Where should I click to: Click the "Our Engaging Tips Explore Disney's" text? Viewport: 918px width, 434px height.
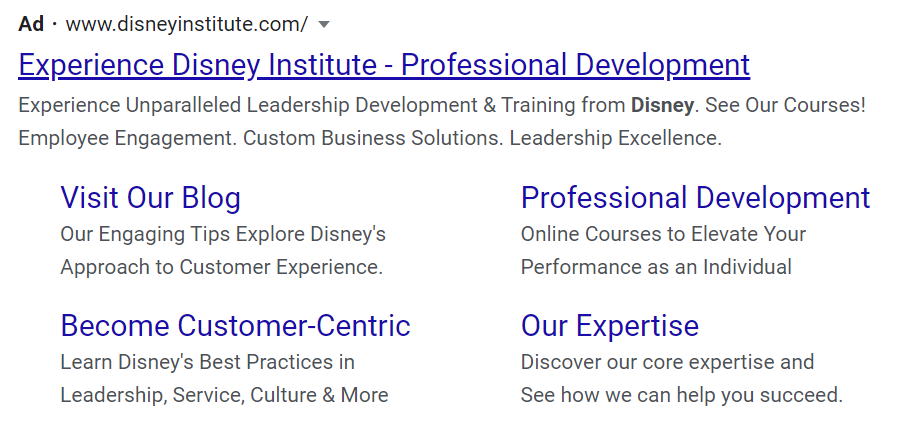pos(223,235)
